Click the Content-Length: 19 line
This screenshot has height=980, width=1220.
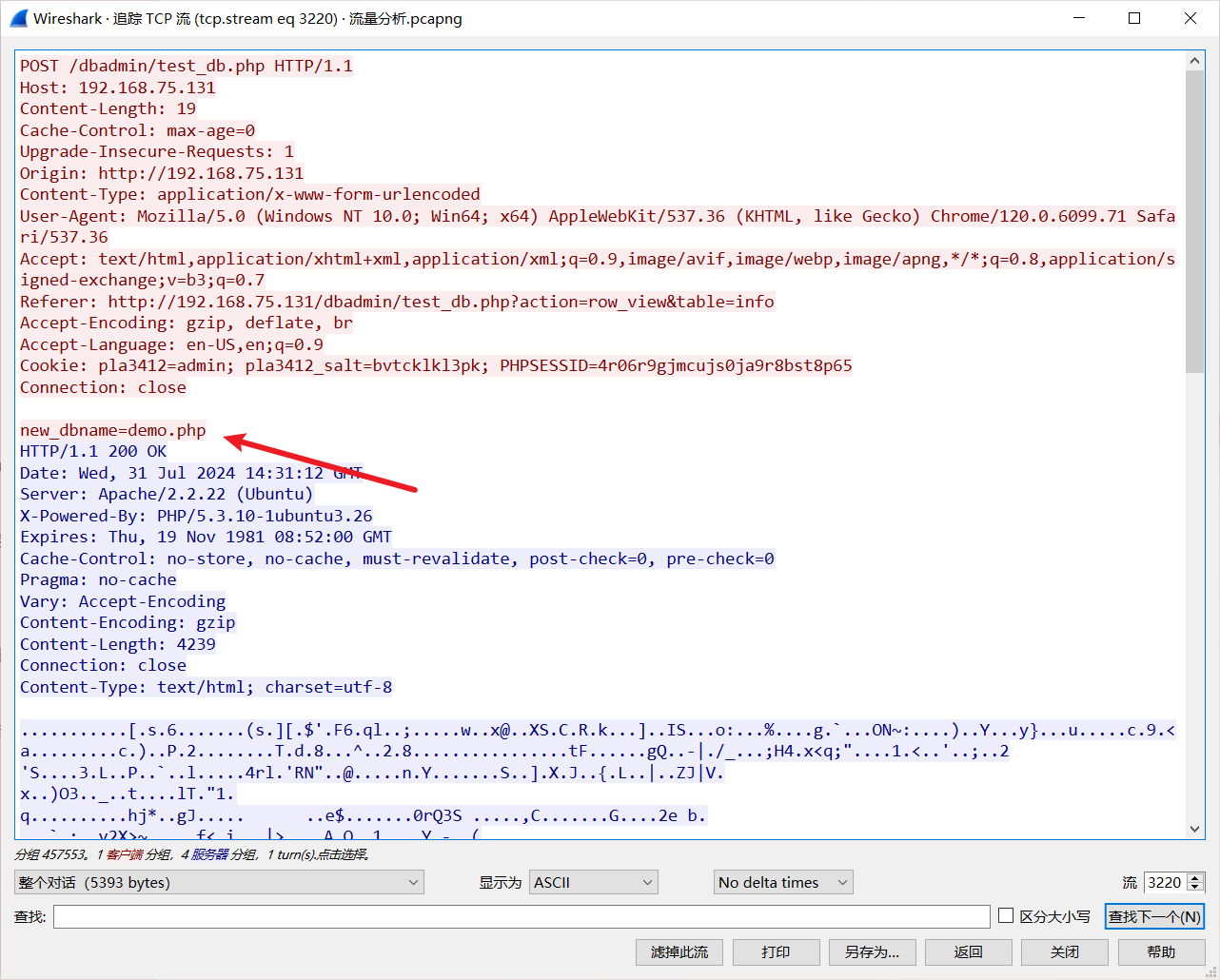coord(108,108)
